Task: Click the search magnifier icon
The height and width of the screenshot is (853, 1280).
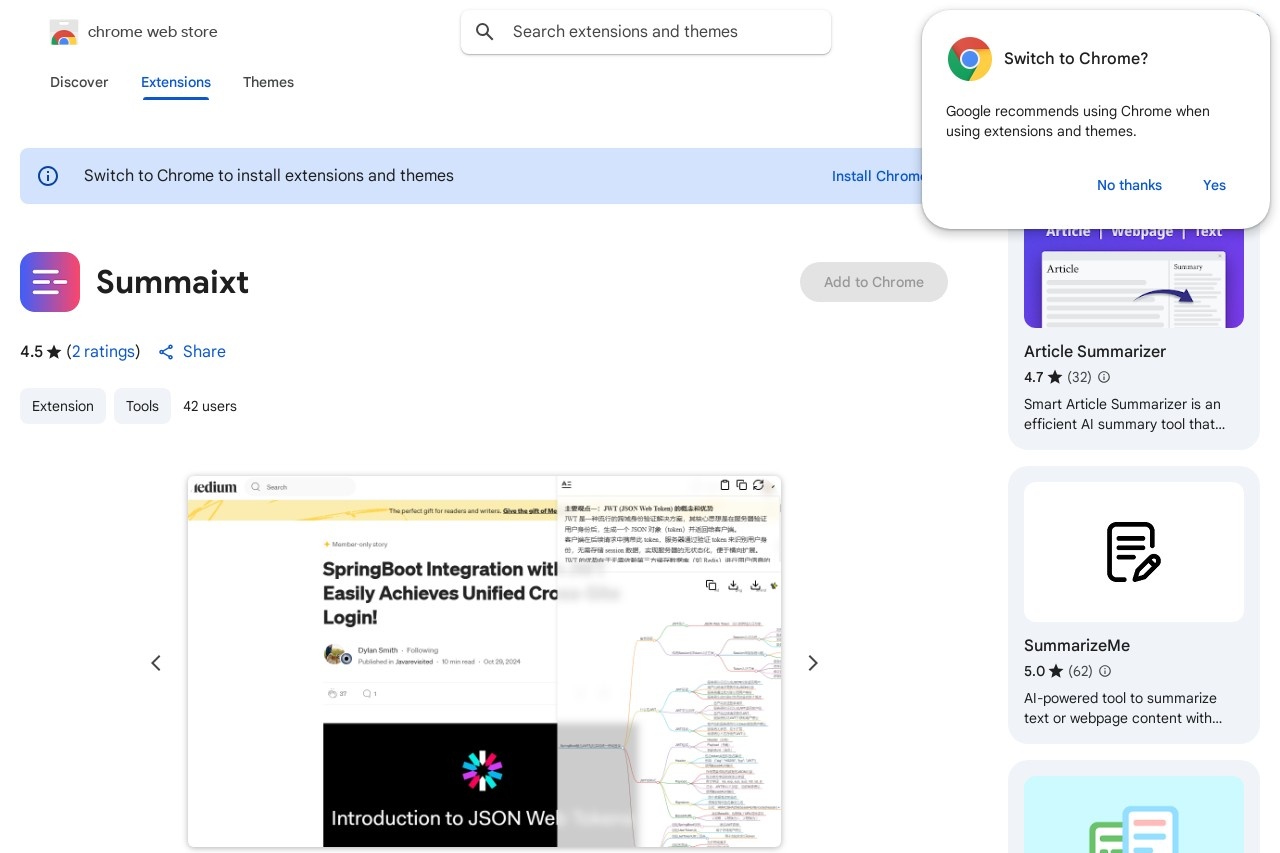Action: (485, 32)
